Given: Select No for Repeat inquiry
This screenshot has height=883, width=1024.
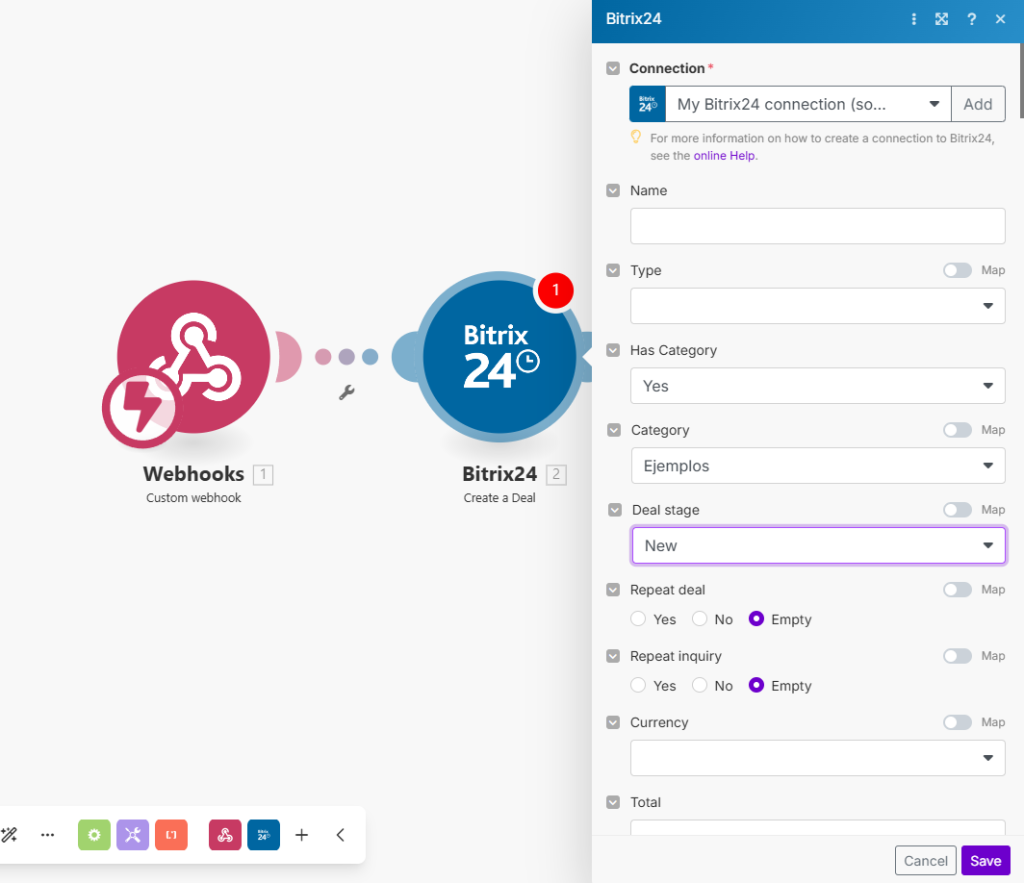Looking at the screenshot, I should (700, 686).
